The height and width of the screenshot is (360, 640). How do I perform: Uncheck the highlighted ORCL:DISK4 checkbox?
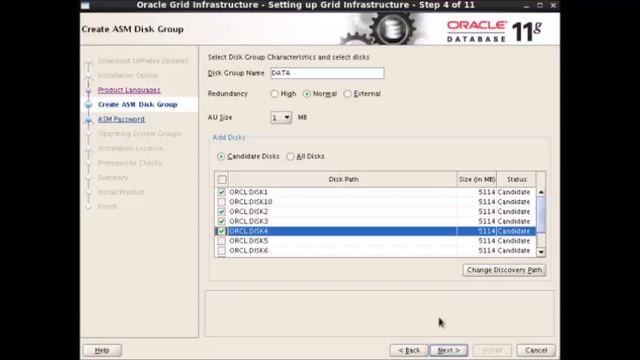[x=222, y=231]
